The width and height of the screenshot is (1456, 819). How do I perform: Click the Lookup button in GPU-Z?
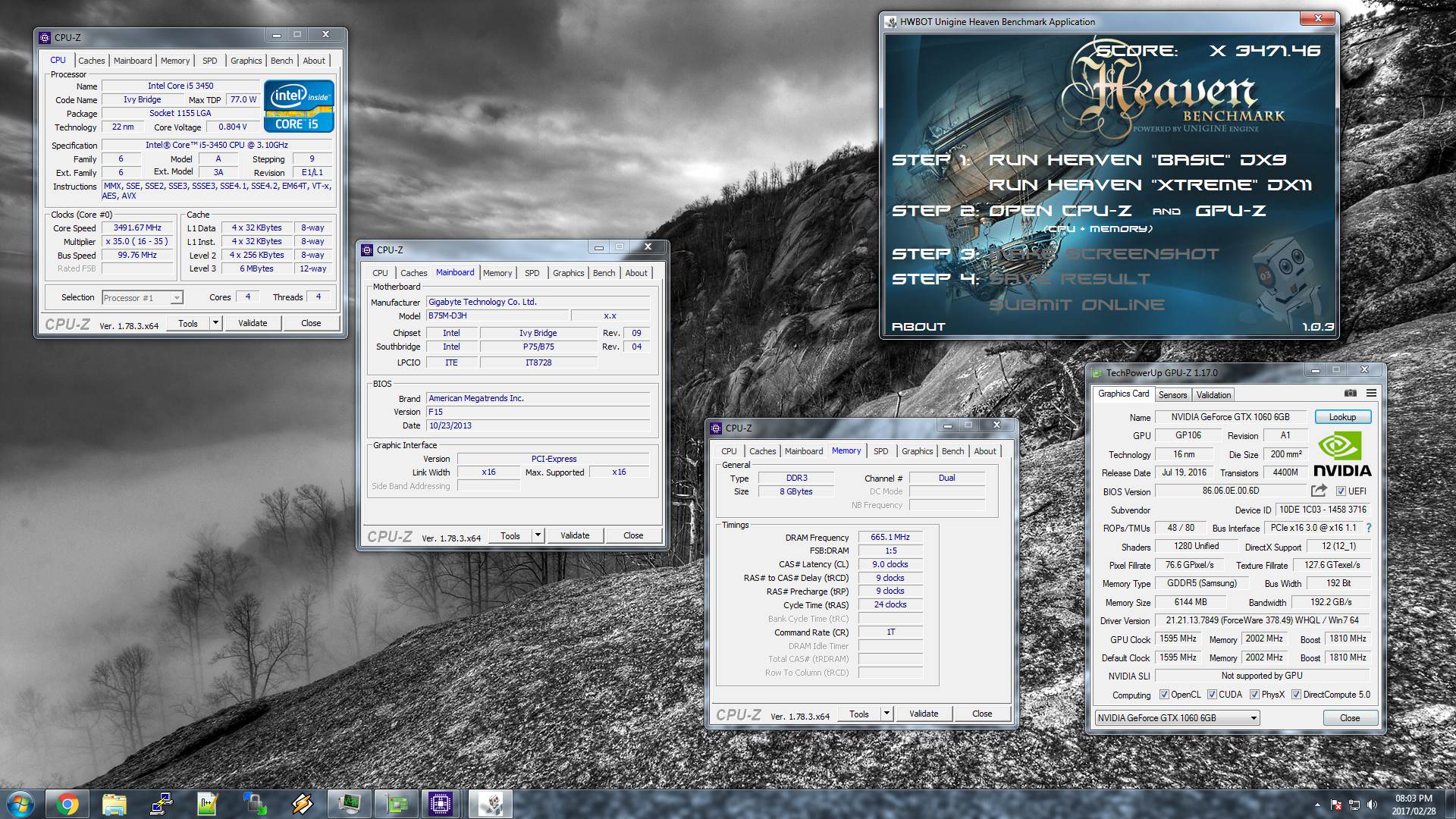tap(1341, 417)
